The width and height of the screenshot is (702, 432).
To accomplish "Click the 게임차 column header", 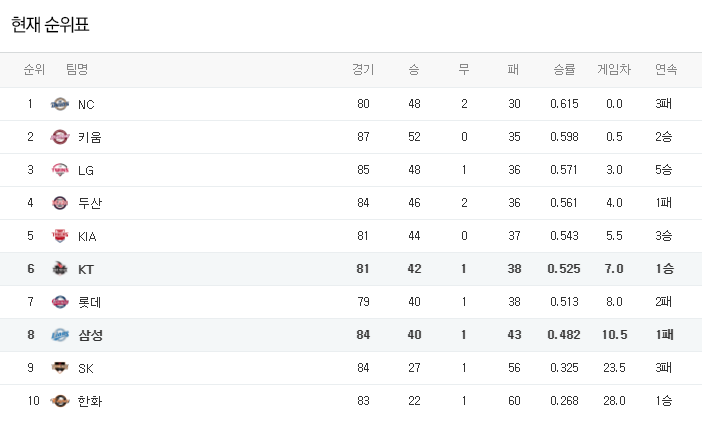I will pos(614,70).
